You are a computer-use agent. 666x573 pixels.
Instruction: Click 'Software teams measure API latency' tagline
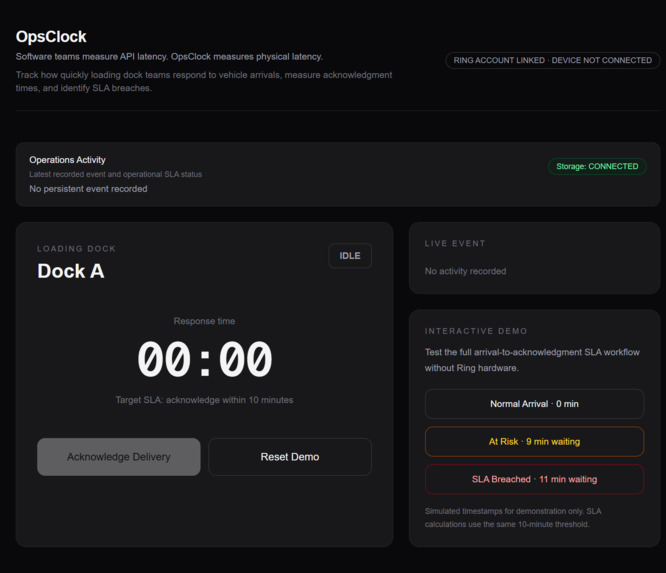(x=169, y=56)
